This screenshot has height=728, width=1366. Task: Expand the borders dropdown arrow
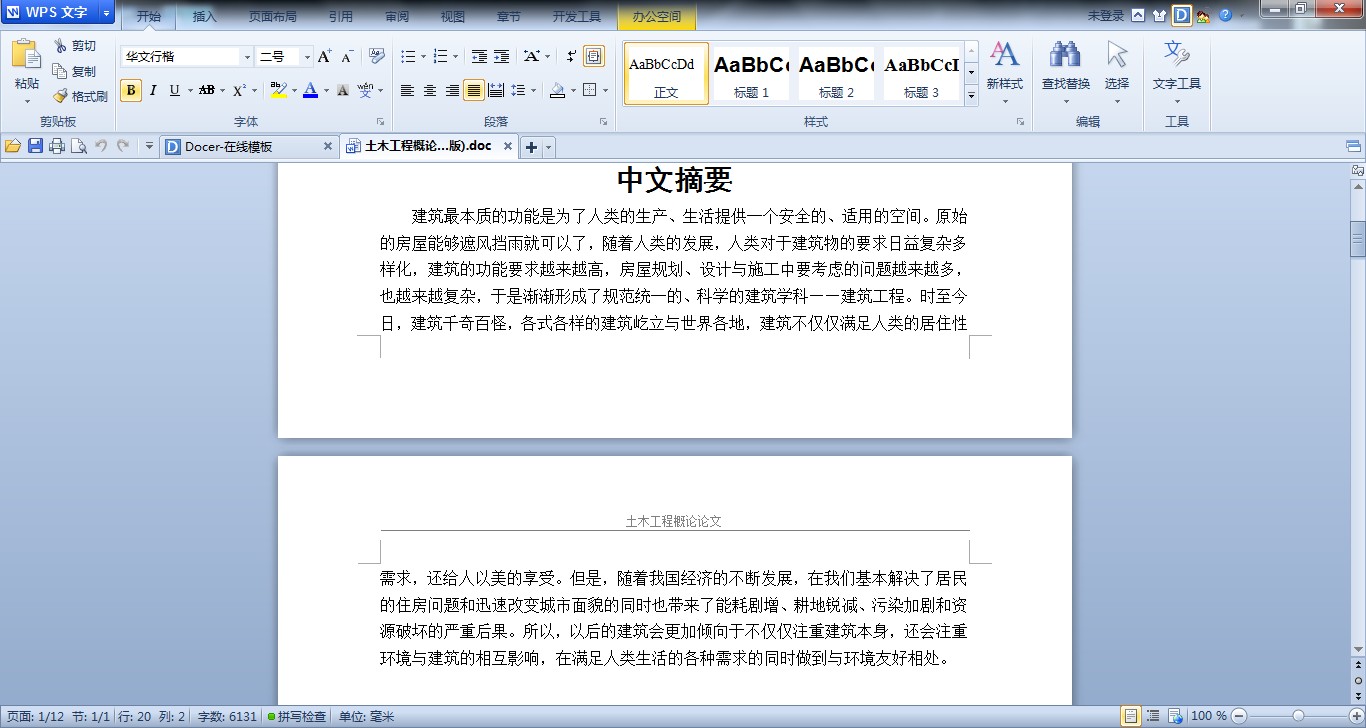coord(605,91)
